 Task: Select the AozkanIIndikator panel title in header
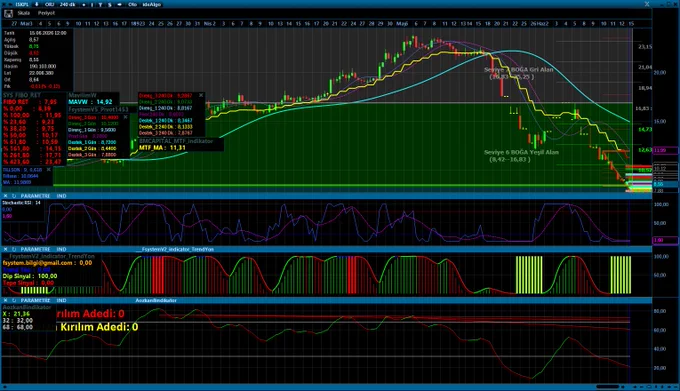coord(156,300)
